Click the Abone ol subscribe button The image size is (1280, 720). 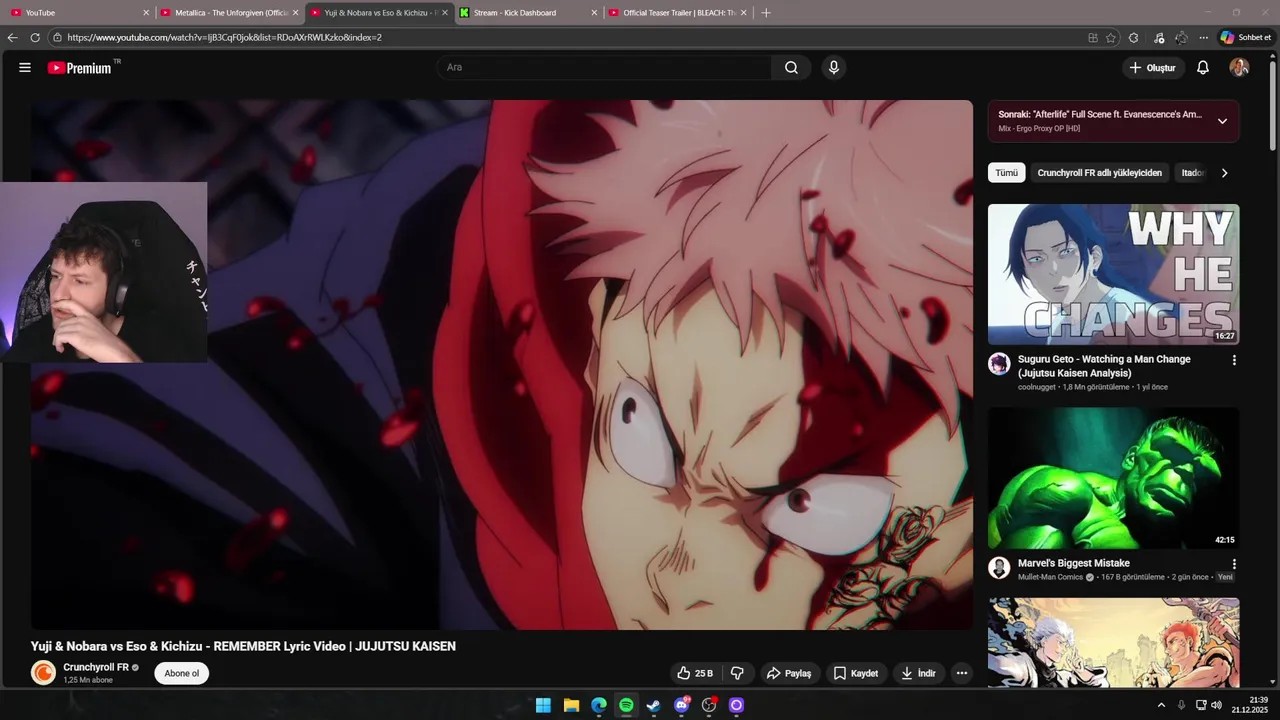point(182,673)
